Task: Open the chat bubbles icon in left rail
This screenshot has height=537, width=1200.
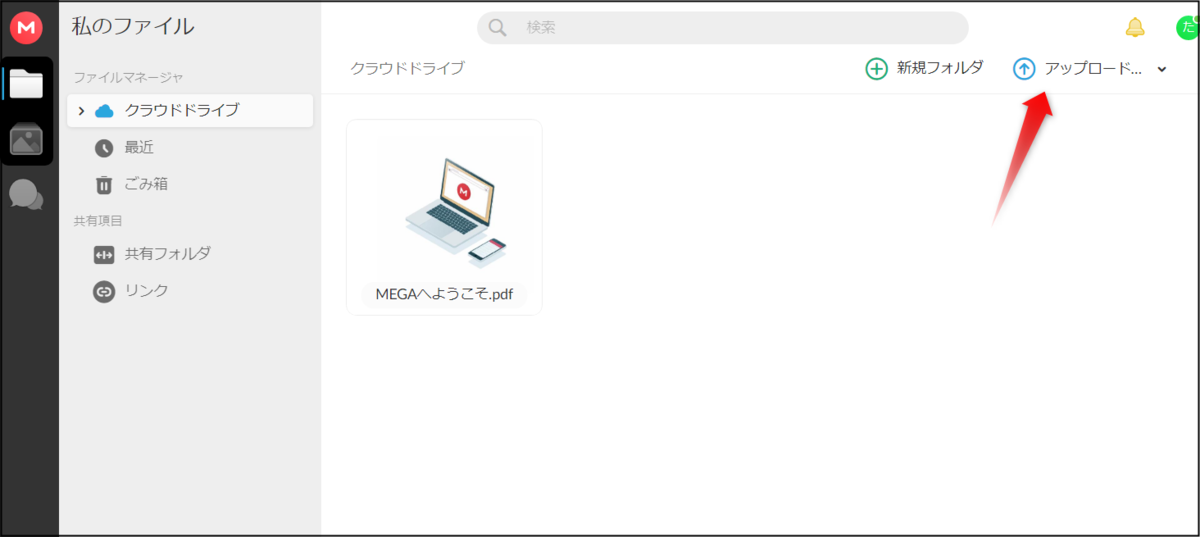Action: [26, 194]
